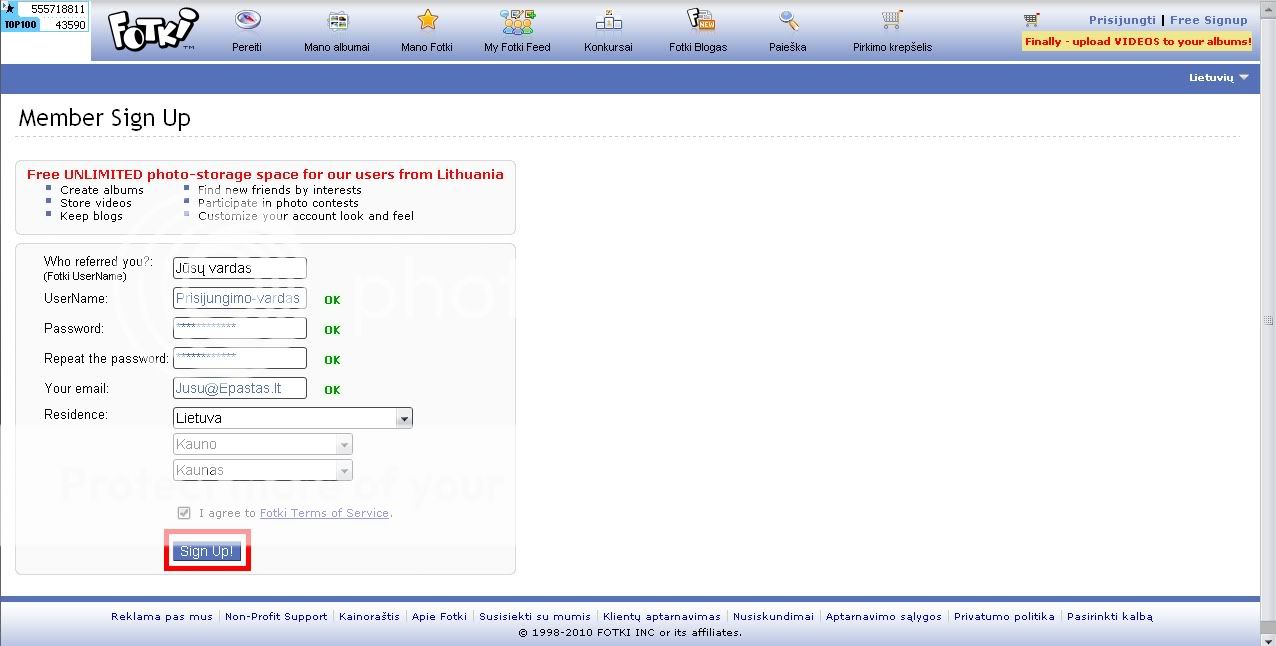Click the TOP100 counter badge
The width and height of the screenshot is (1276, 646).
[x=45, y=17]
